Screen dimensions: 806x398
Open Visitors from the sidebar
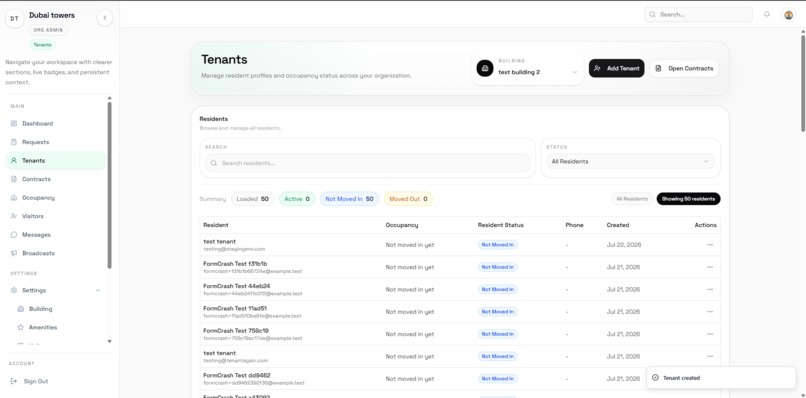point(56,216)
